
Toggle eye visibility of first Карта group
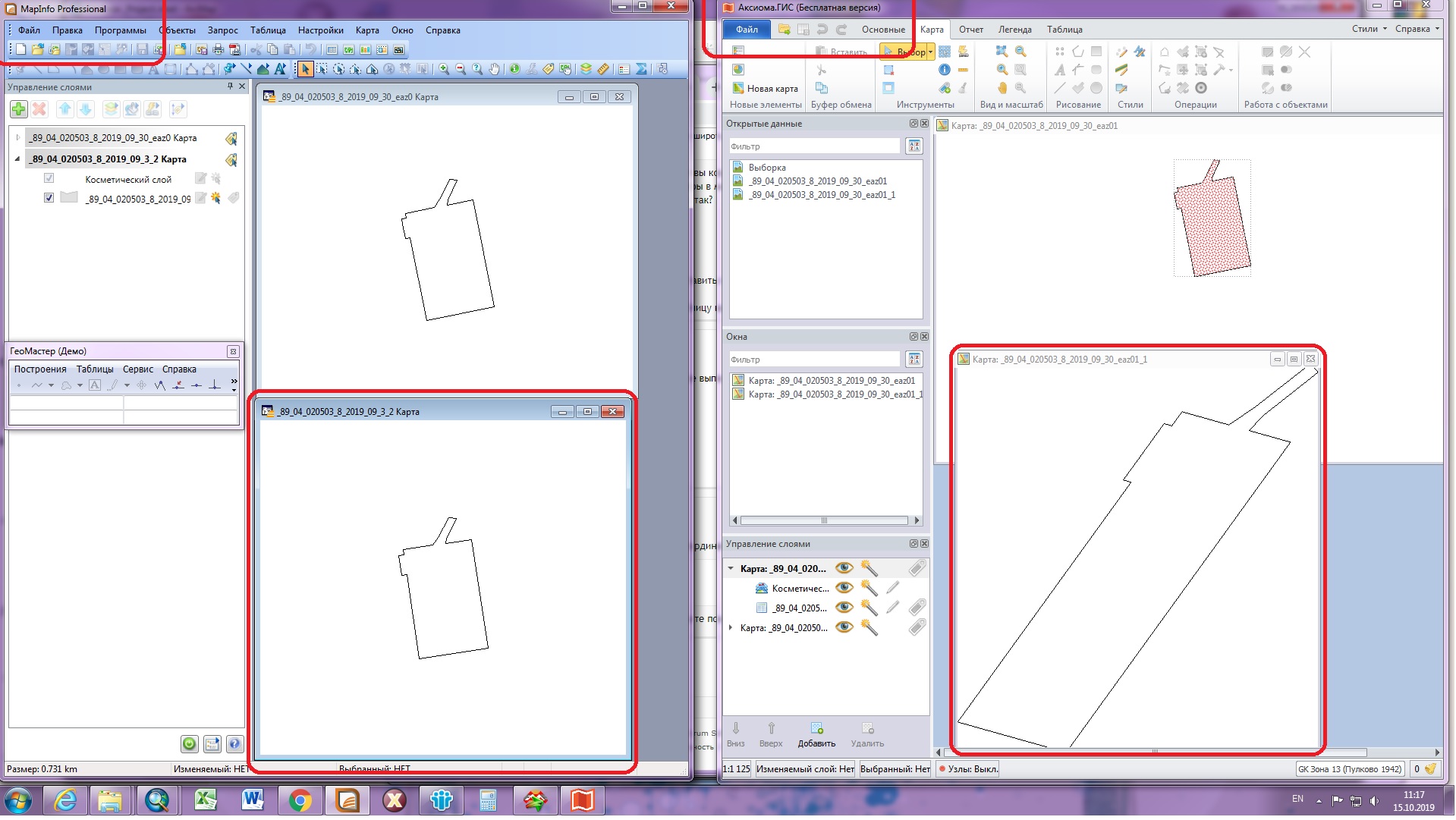point(843,568)
